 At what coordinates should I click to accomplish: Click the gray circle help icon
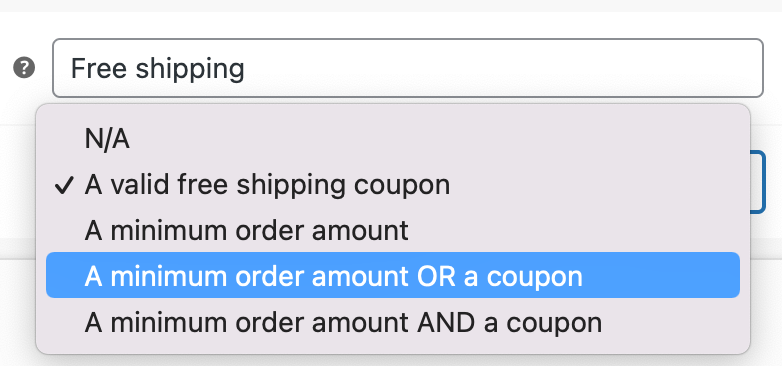24,68
